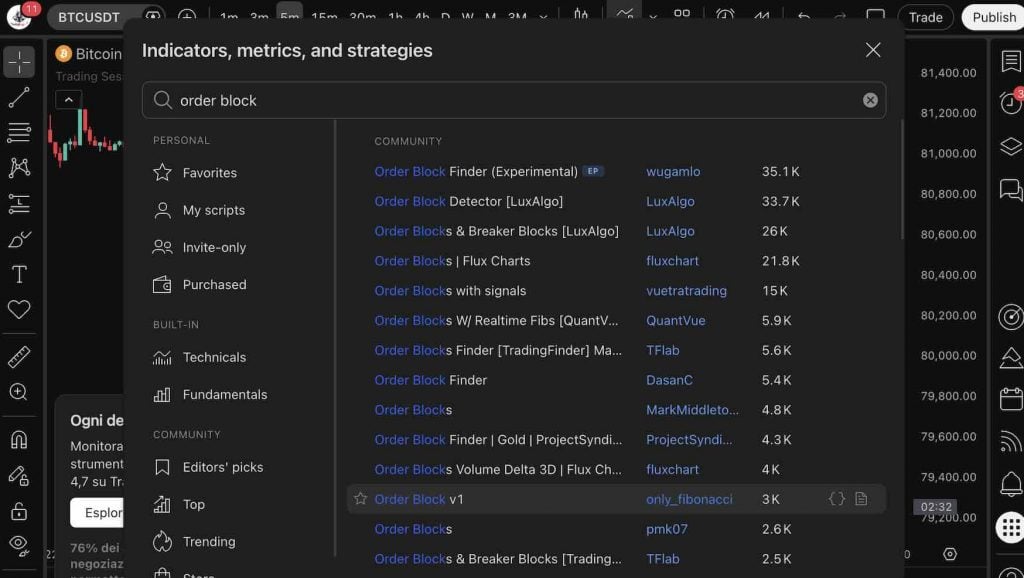Open the alerts clock icon
Image resolution: width=1024 pixels, height=578 pixels.
pyautogui.click(x=1010, y=103)
